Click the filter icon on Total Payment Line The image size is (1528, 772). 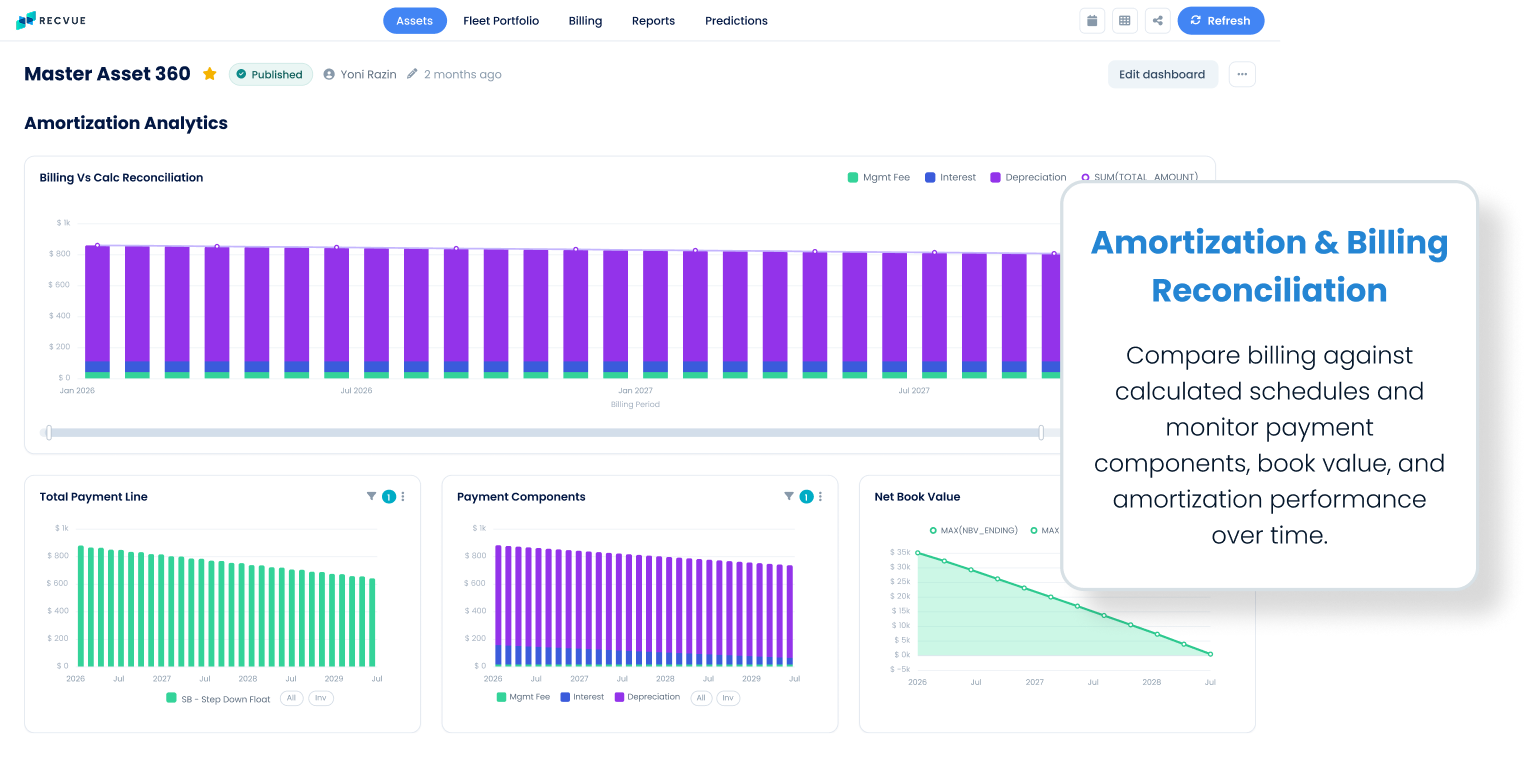tap(372, 496)
